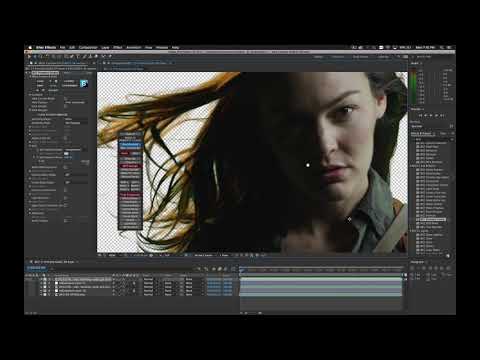
Task: Select the highlighted preset in Effects & Presets list
Action: pyautogui.click(x=433, y=220)
